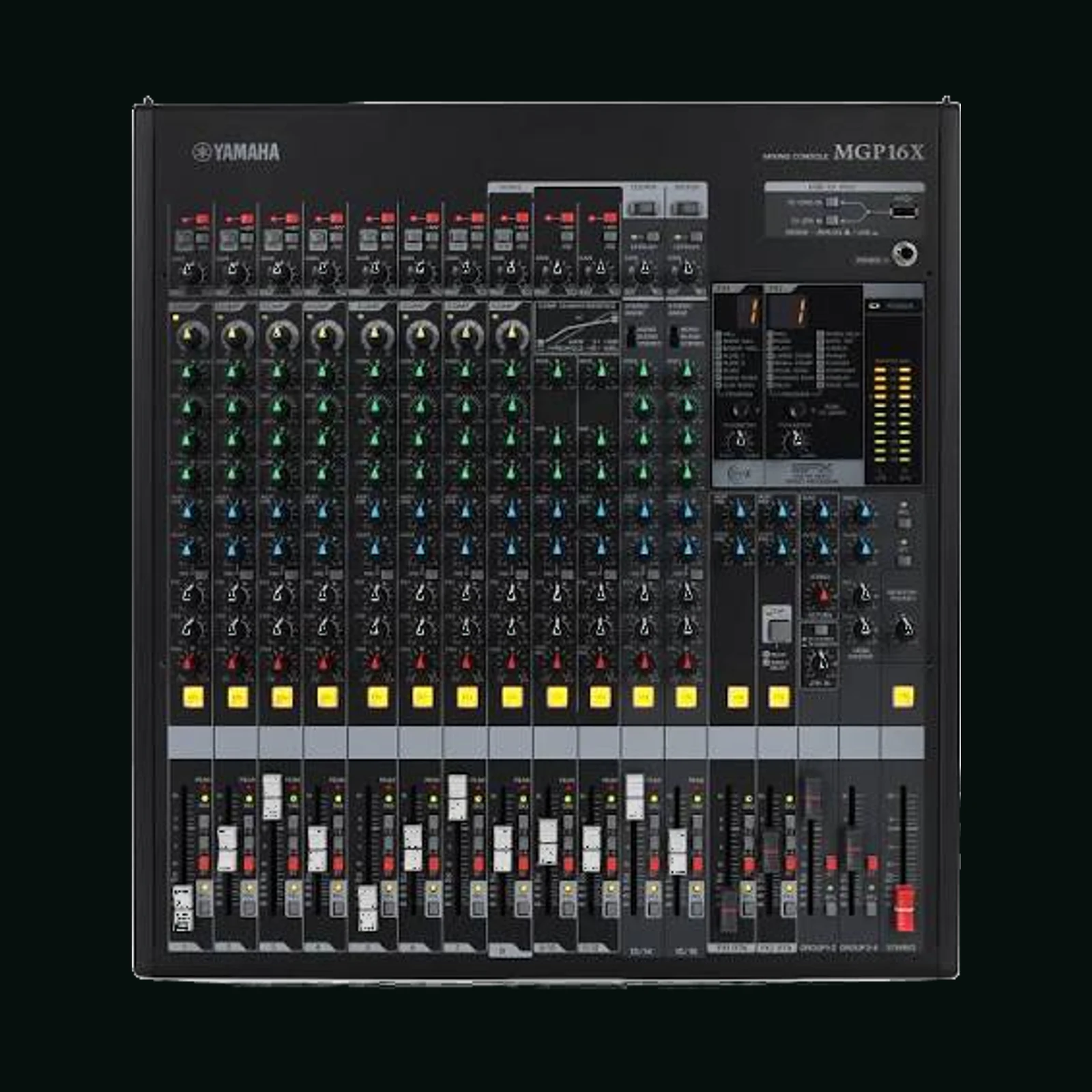1092x1092 pixels.
Task: Toggle the channel 4 yellow ON button
Action: pyautogui.click(x=327, y=697)
